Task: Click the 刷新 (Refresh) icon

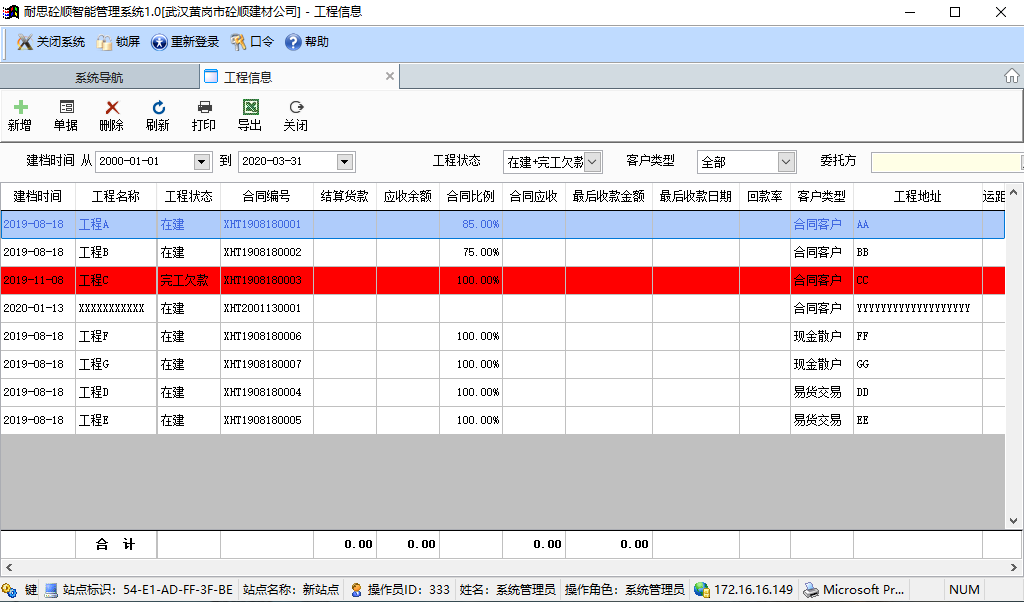Action: 158,108
